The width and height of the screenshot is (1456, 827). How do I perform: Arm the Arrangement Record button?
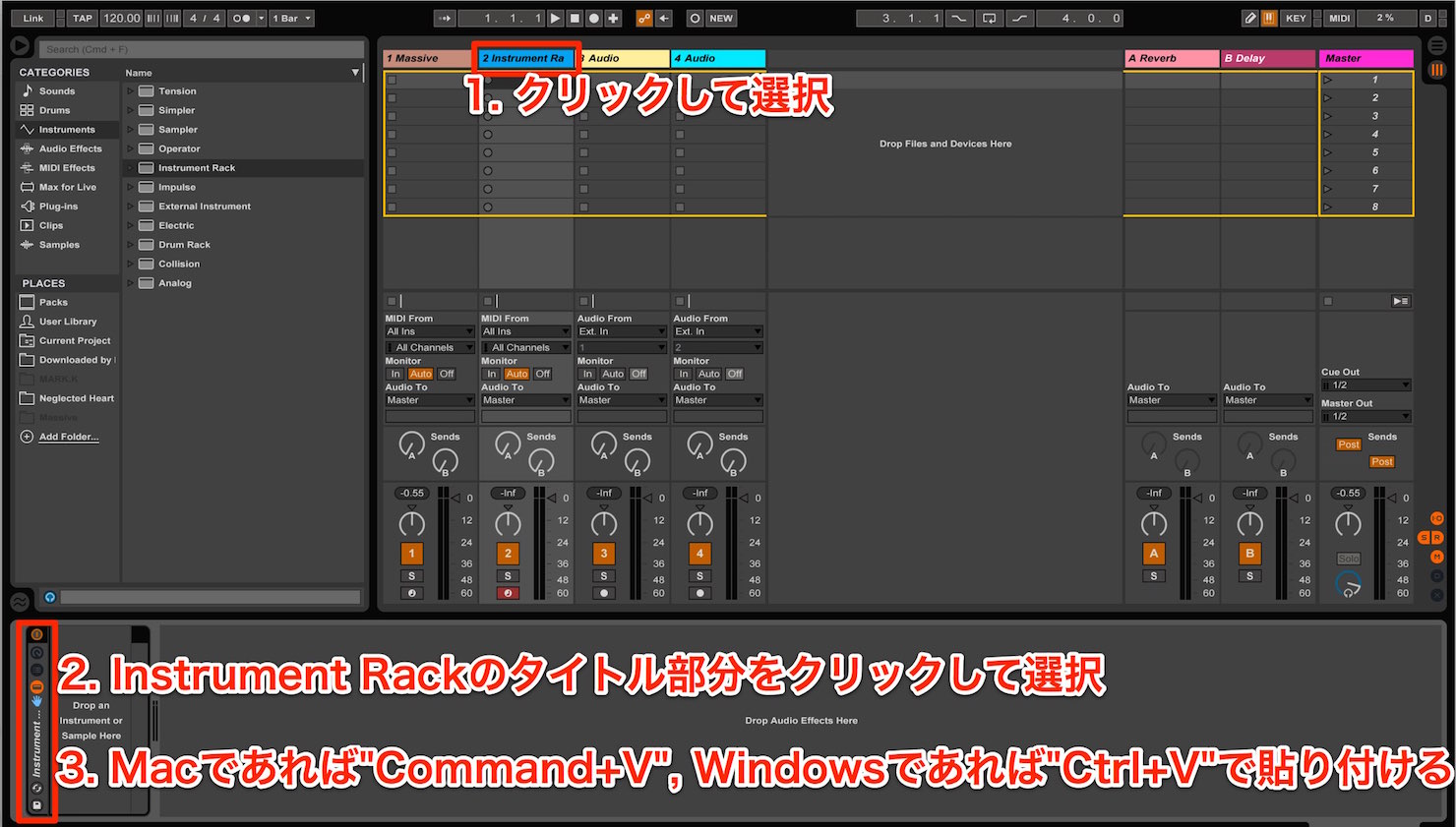pos(594,18)
